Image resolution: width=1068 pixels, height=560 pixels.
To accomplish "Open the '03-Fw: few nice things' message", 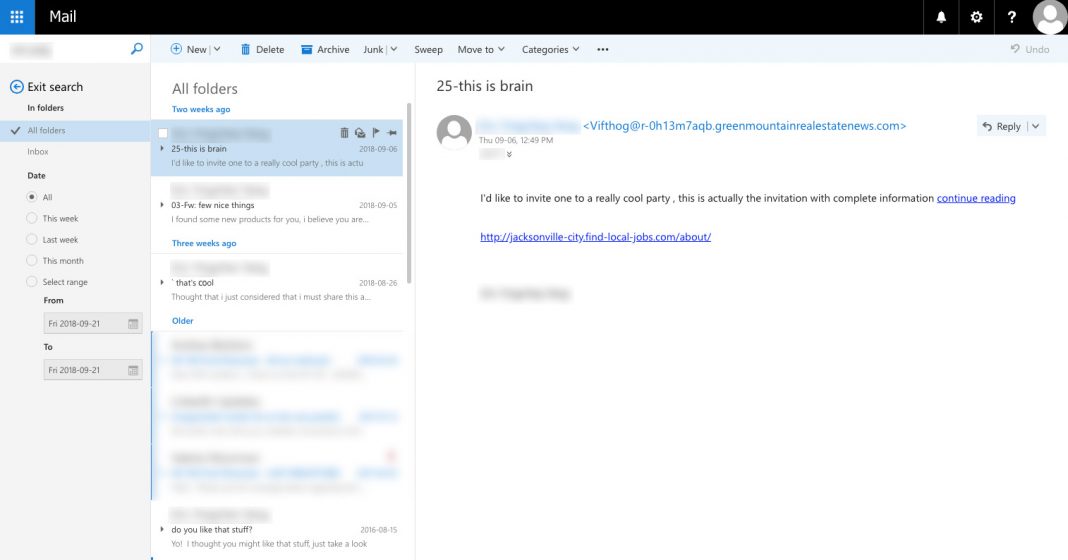I will [277, 204].
